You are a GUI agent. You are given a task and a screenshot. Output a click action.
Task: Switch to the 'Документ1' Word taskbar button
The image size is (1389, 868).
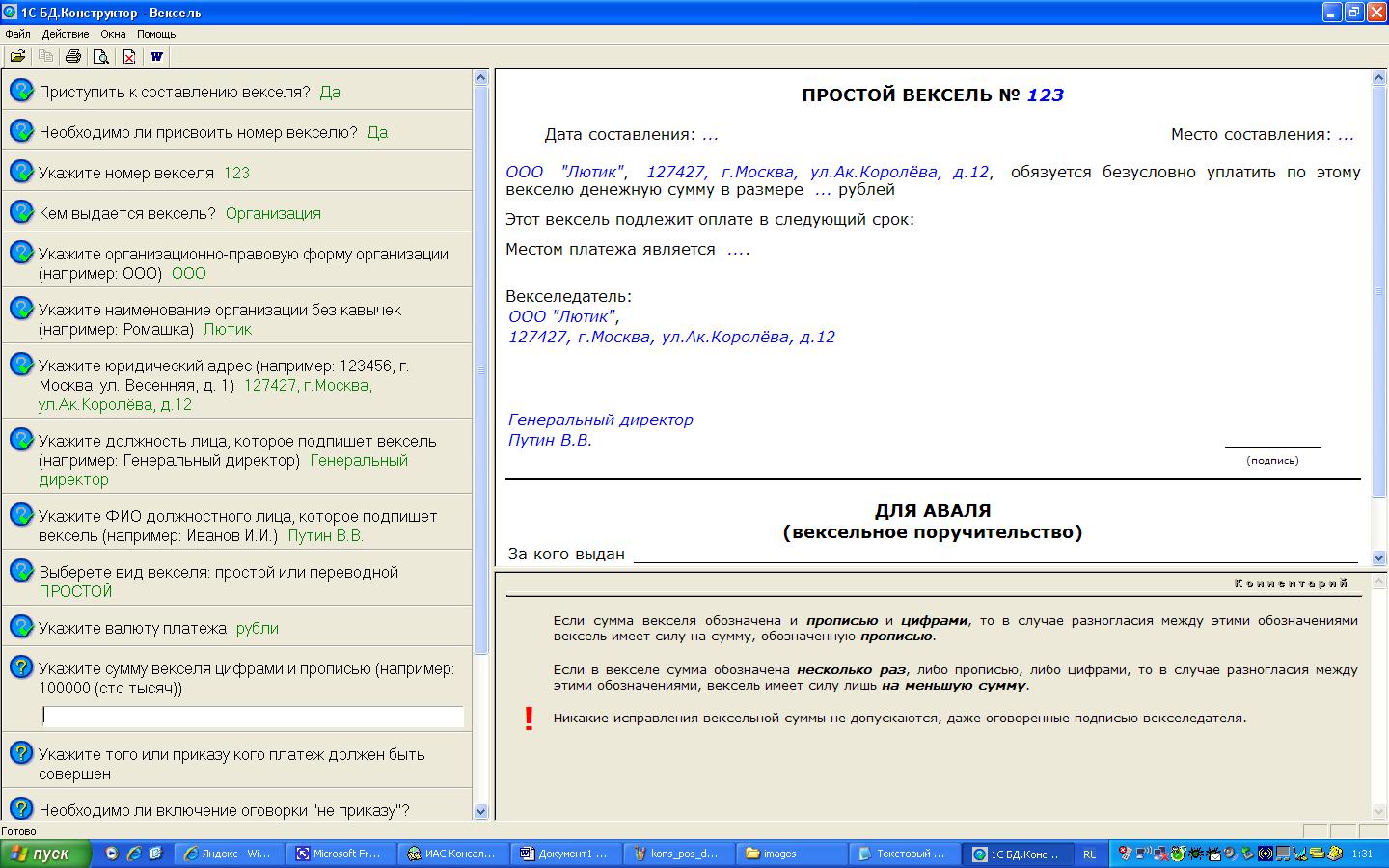(565, 854)
